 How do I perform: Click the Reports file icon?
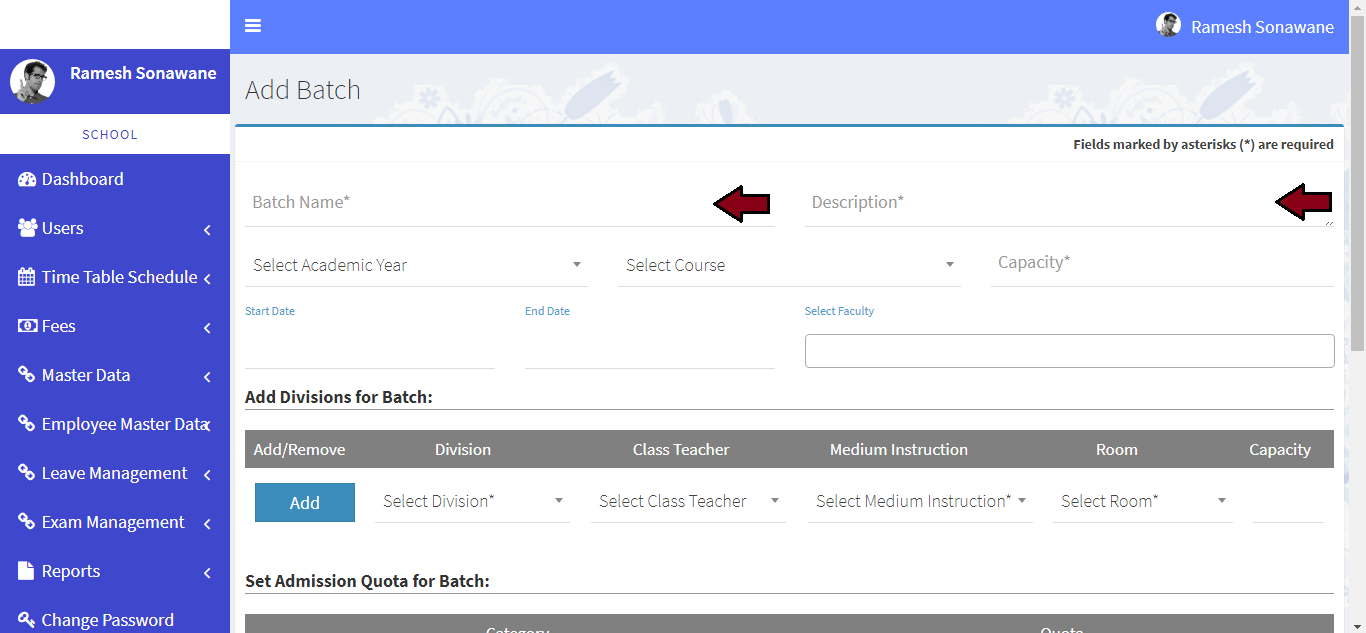(x=27, y=571)
